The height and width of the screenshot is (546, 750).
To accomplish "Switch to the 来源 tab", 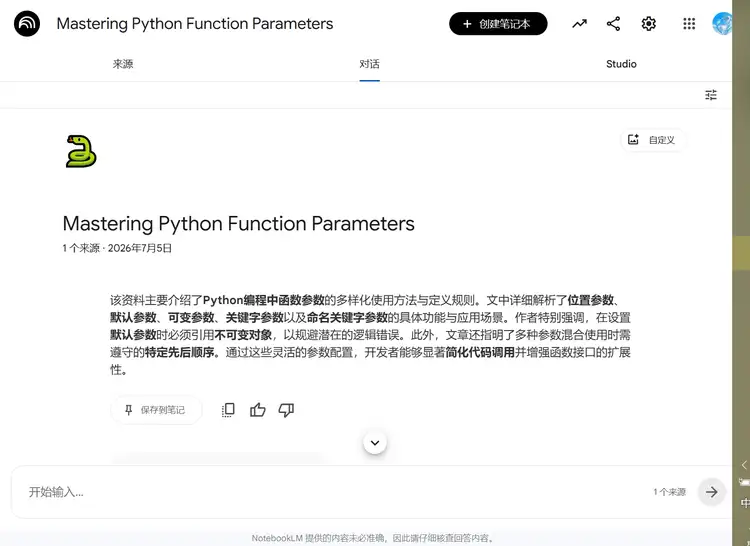I will (x=123, y=64).
